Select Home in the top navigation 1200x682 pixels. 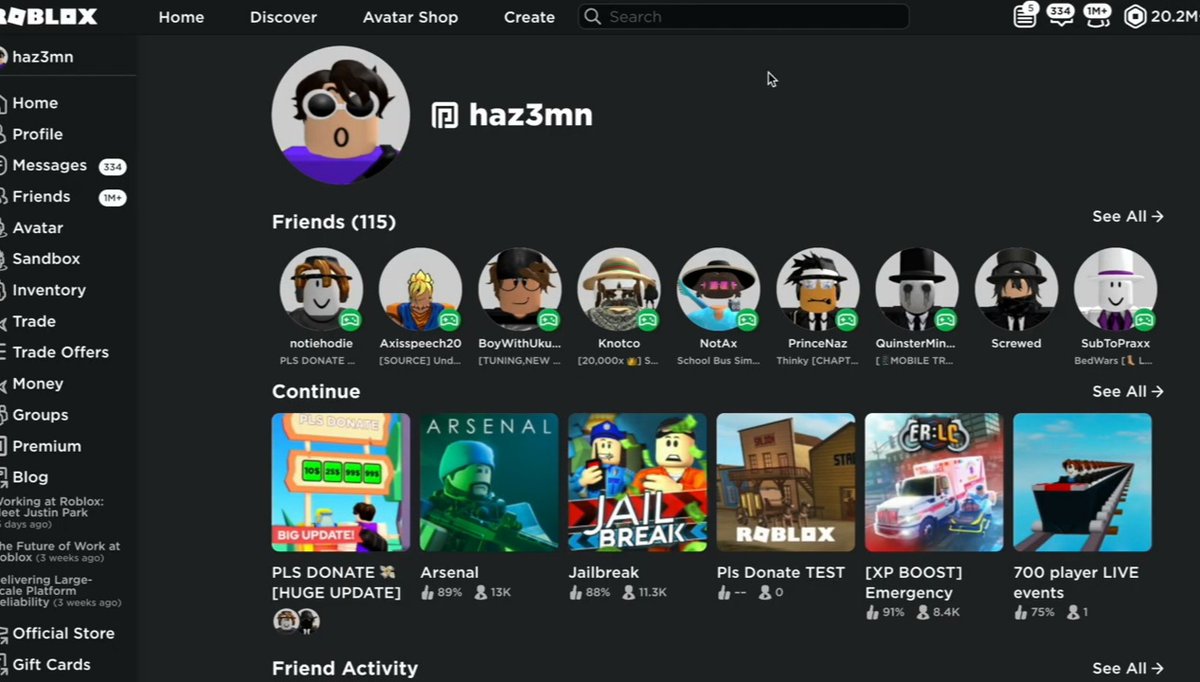pos(181,17)
